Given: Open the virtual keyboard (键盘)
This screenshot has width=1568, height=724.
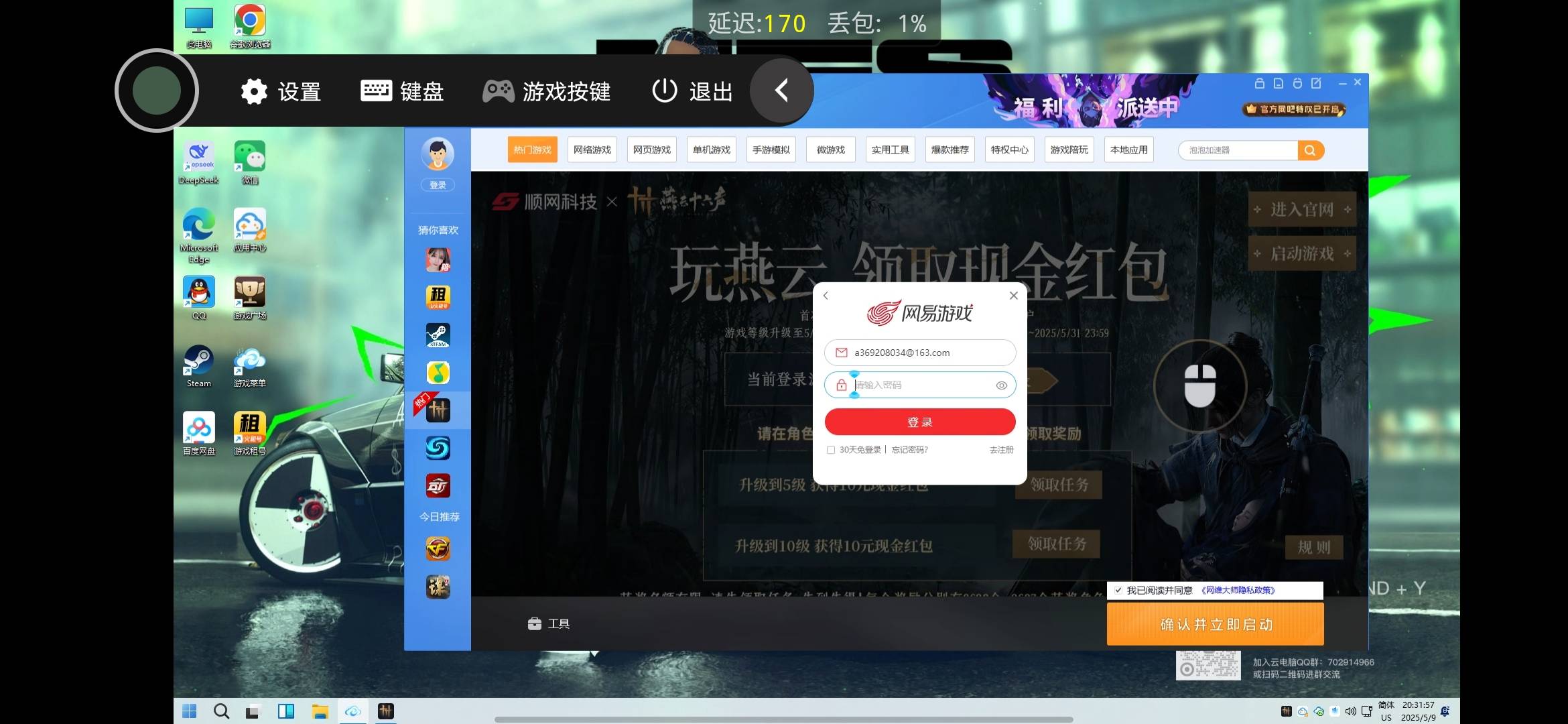Looking at the screenshot, I should (402, 91).
